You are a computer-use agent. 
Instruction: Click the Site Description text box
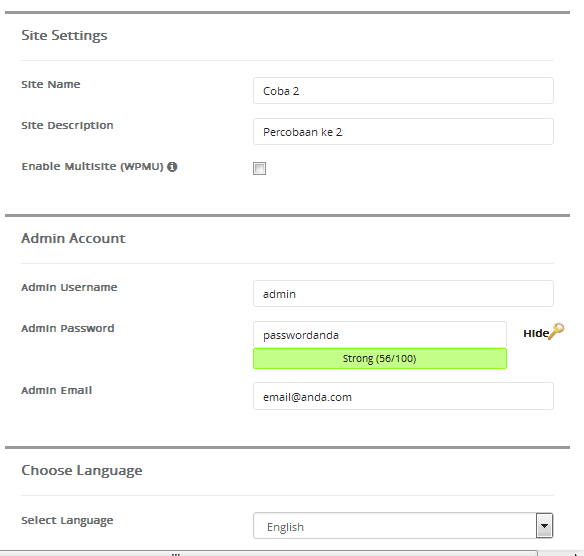click(403, 131)
